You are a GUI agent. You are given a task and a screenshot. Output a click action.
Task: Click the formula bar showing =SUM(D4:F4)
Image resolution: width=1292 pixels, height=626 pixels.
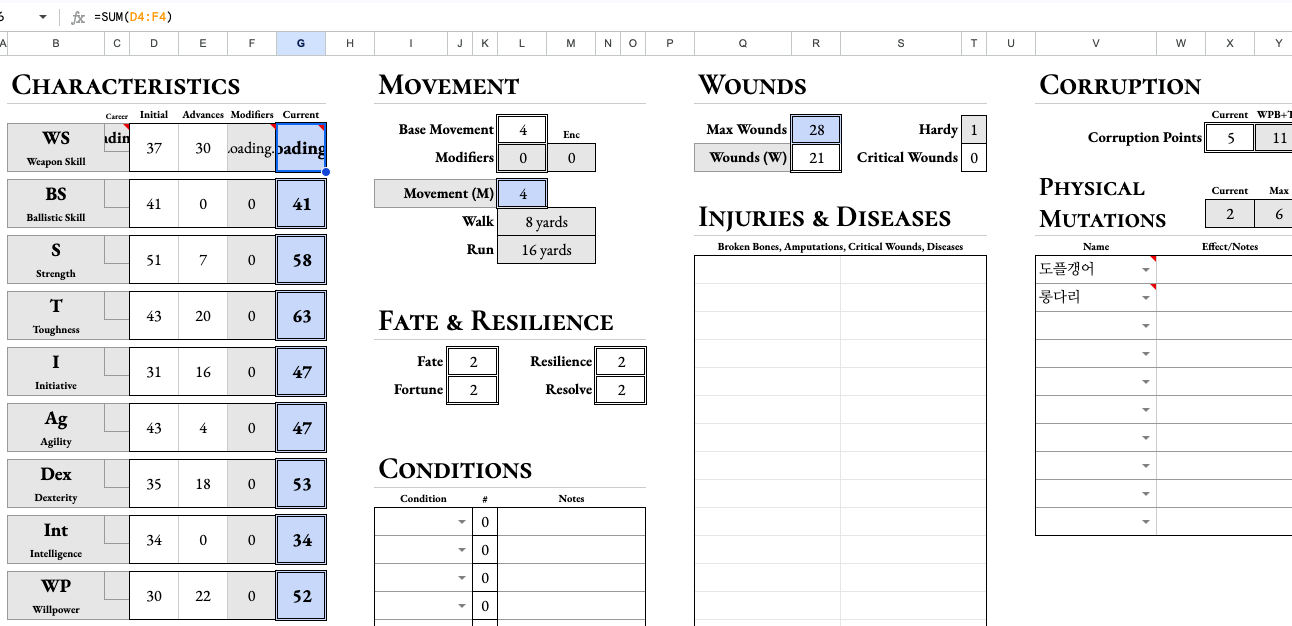(x=600, y=17)
